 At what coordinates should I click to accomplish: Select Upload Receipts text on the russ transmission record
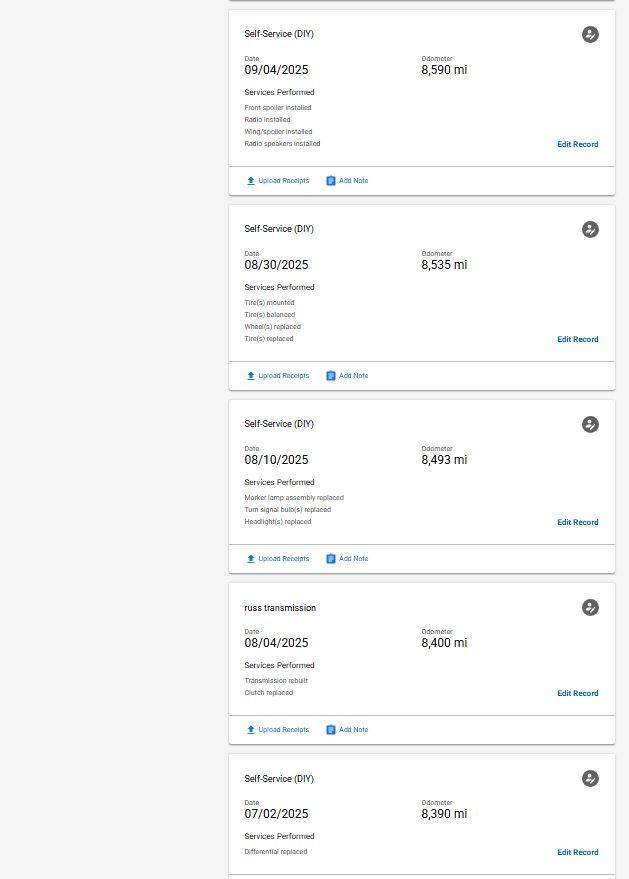coord(284,730)
